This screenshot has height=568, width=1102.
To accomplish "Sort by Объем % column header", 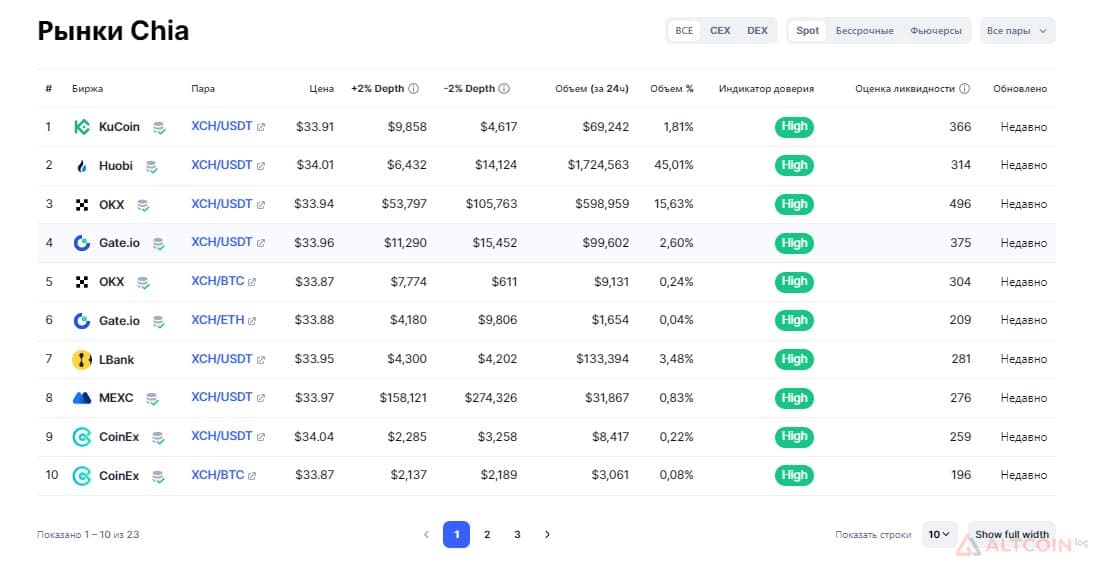I will click(x=672, y=89).
